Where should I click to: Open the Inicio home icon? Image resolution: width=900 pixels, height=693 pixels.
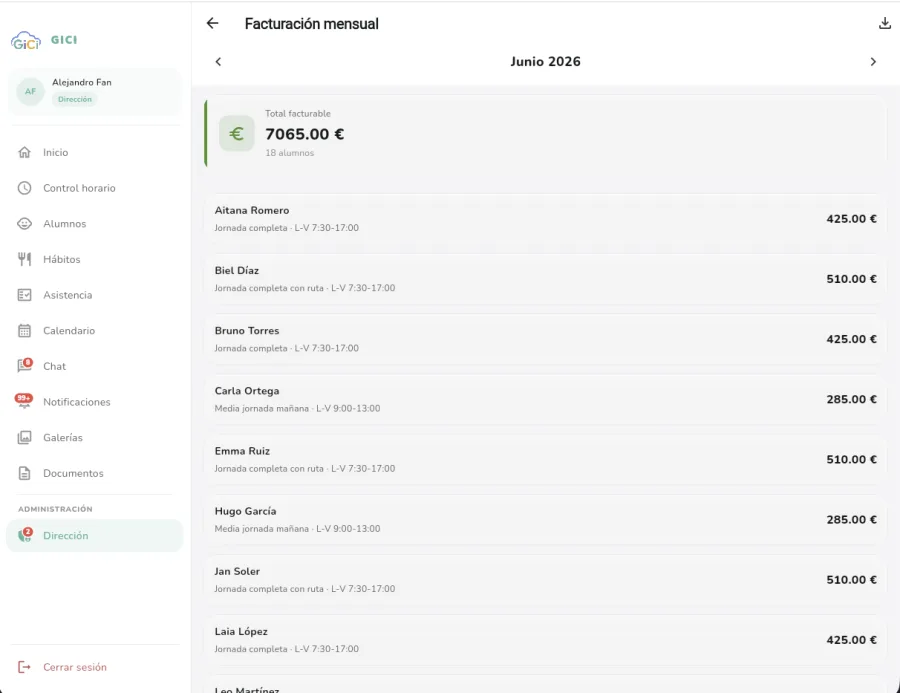pyautogui.click(x=24, y=152)
